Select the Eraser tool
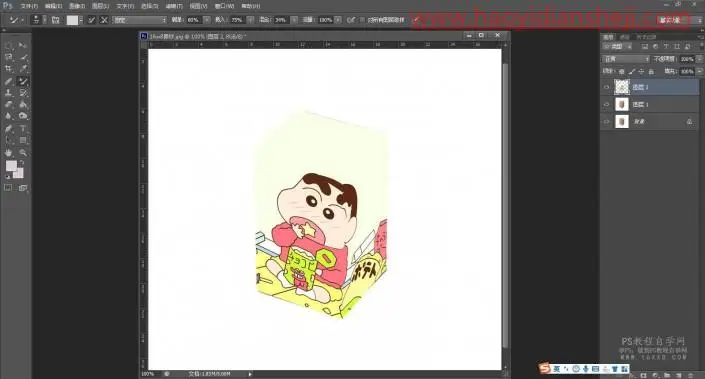Viewport: 705px width, 379px height. (9, 104)
